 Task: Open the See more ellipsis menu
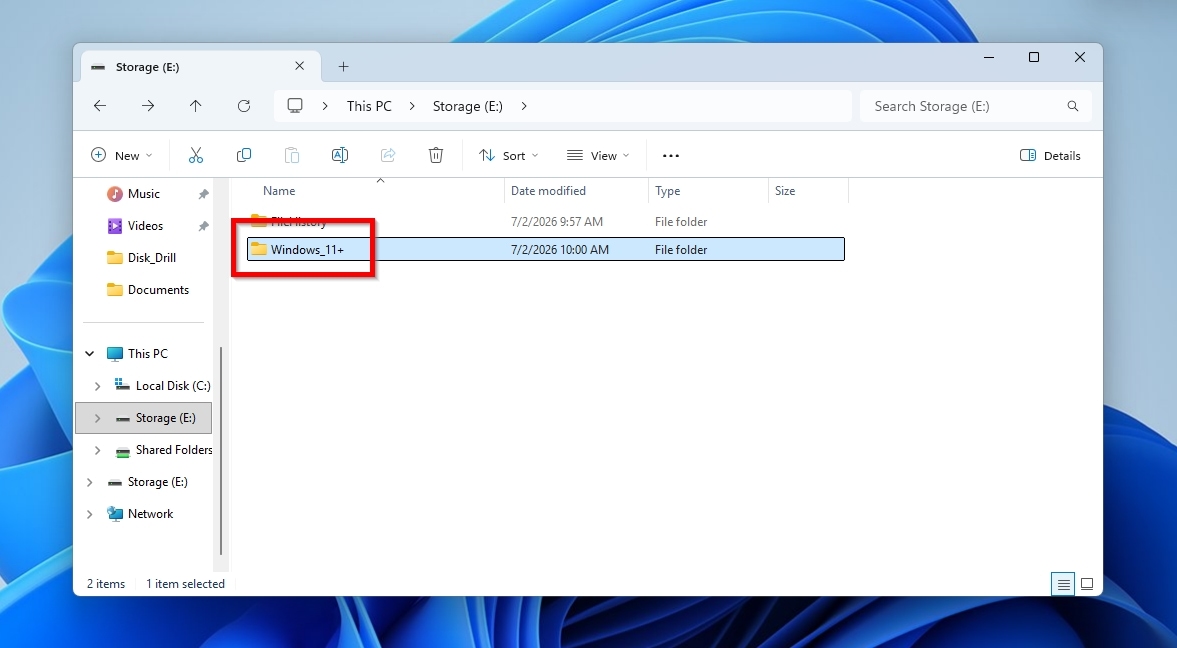pos(671,155)
